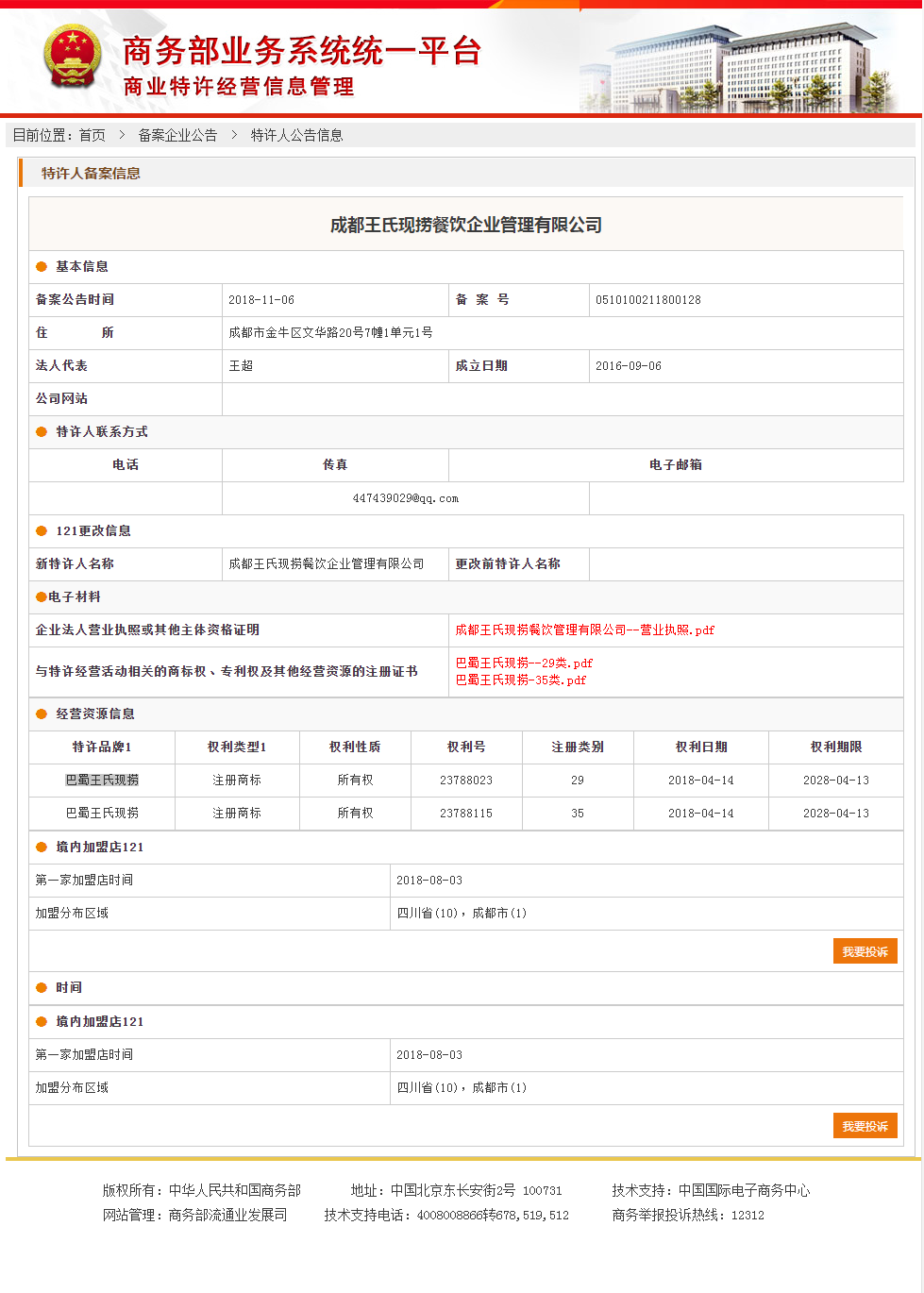Click company title 成都王氏现捞餐饮企业管理有限公司
Viewport: 924px width, 1293px height.
tap(466, 226)
